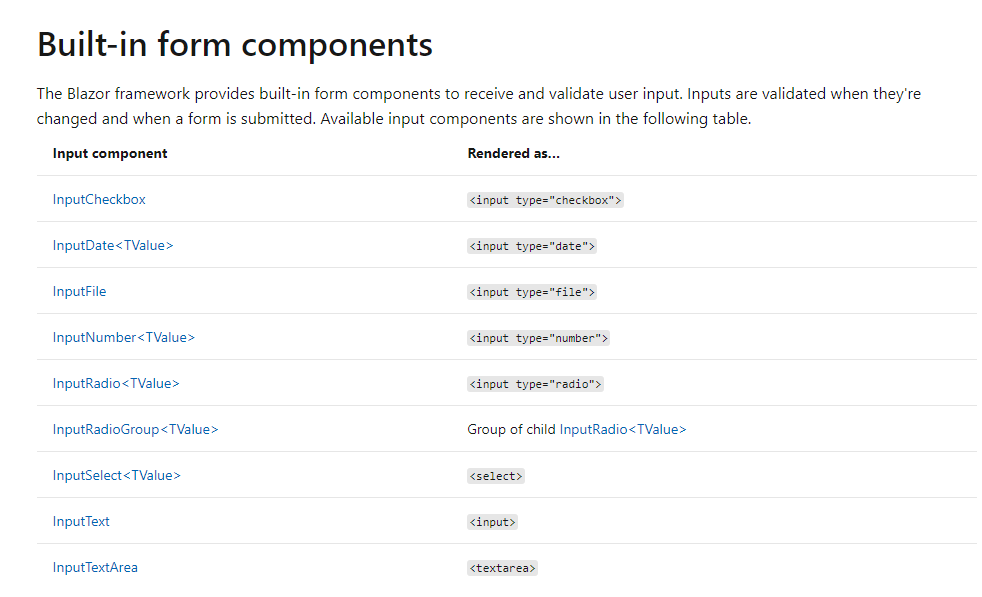982x597 pixels.
Task: Visit the InputTextArea link
Action: tap(95, 568)
